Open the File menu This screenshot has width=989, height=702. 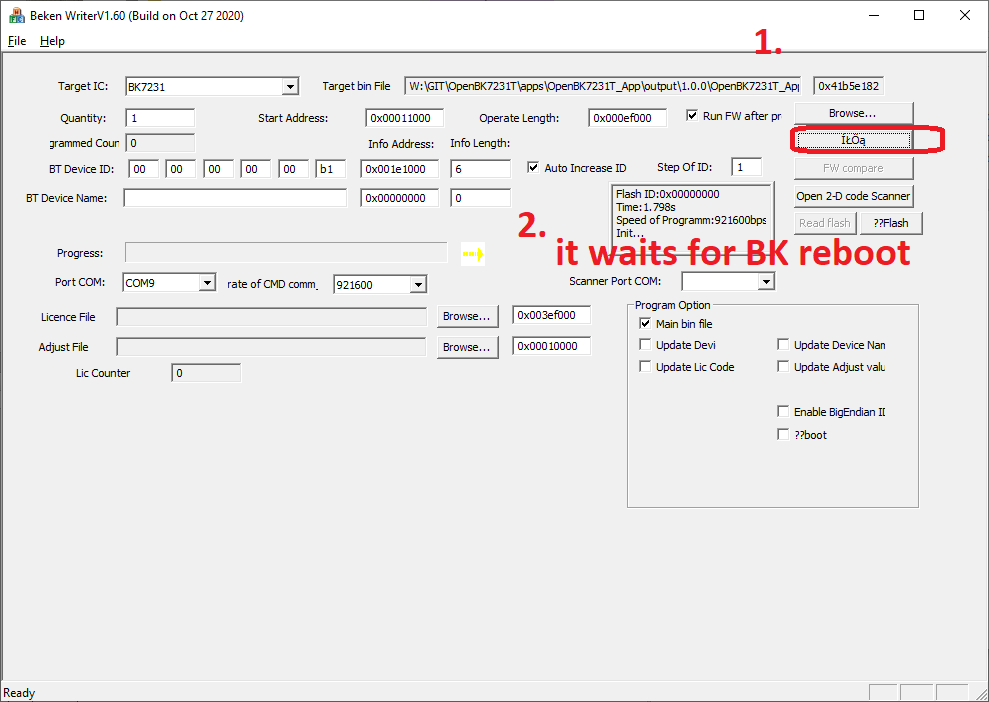tap(16, 41)
